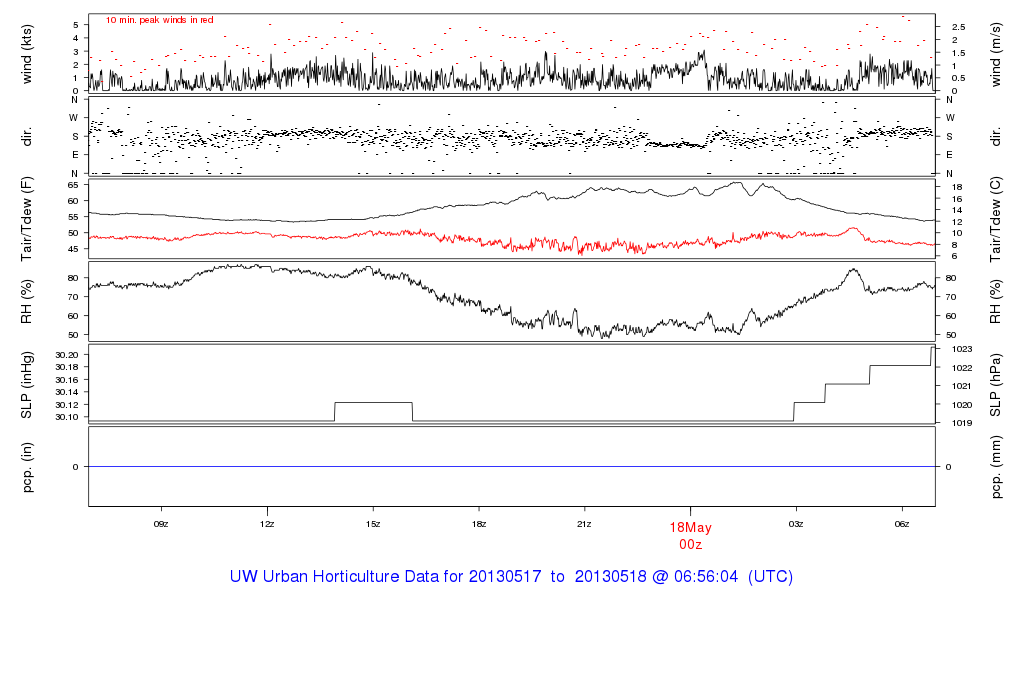Click the '18' Celsius tick value

[x=957, y=187]
